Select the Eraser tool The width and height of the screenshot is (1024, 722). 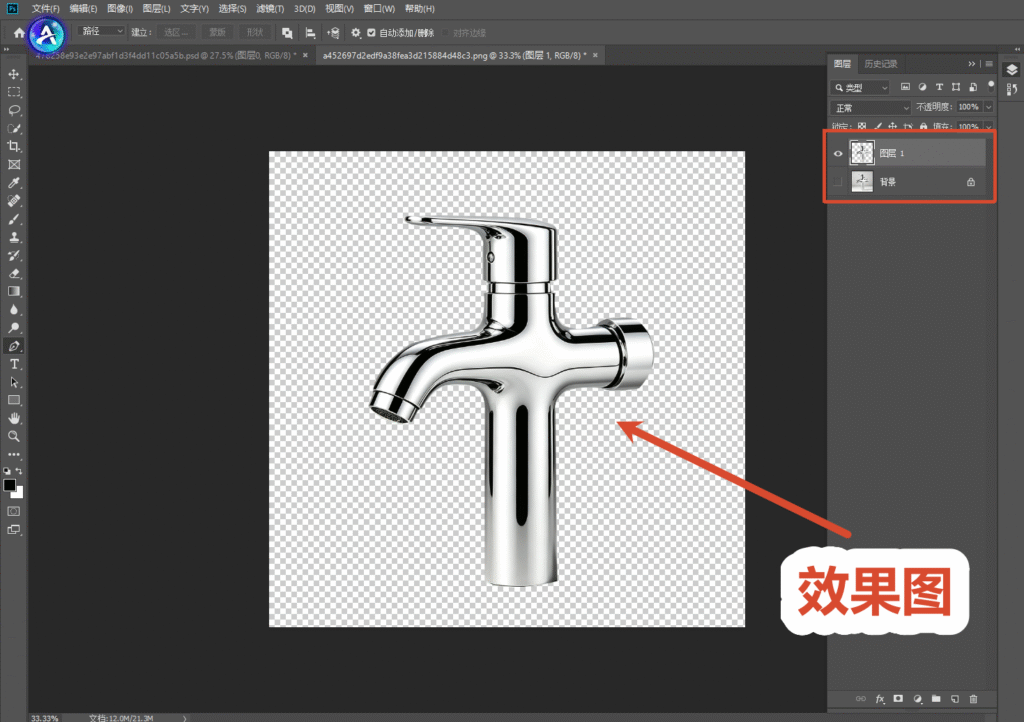(14, 274)
